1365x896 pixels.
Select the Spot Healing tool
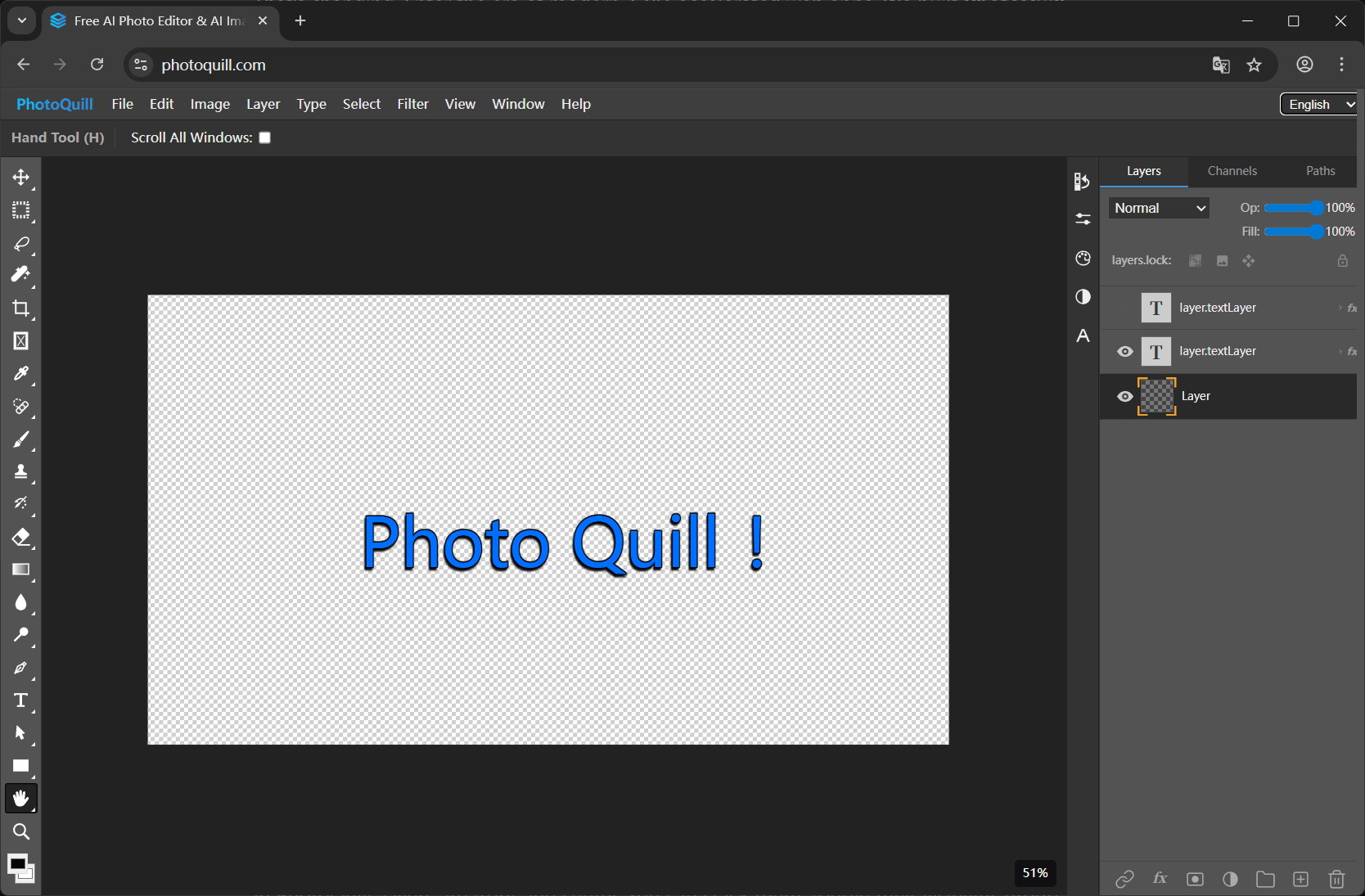21,406
